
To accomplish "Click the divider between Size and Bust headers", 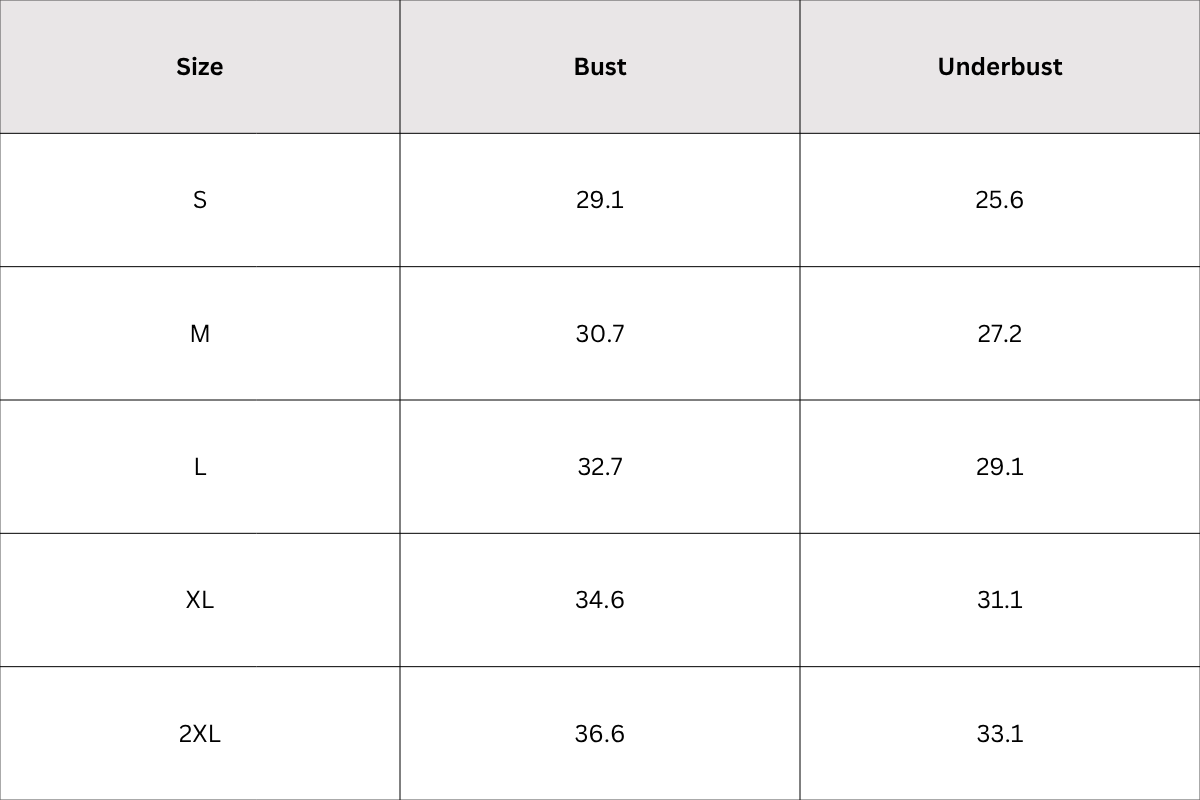I will coord(400,67).
